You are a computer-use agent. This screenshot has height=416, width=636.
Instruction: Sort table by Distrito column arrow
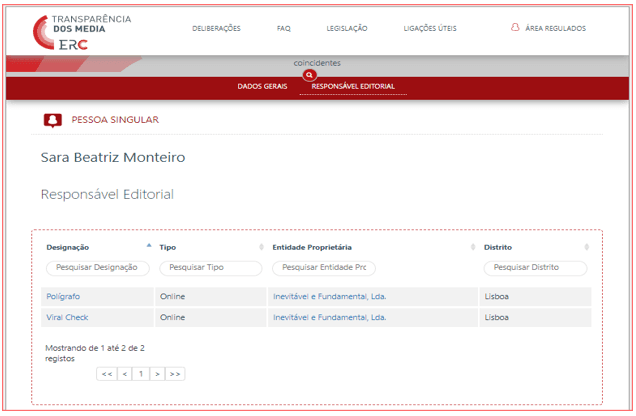click(x=587, y=247)
